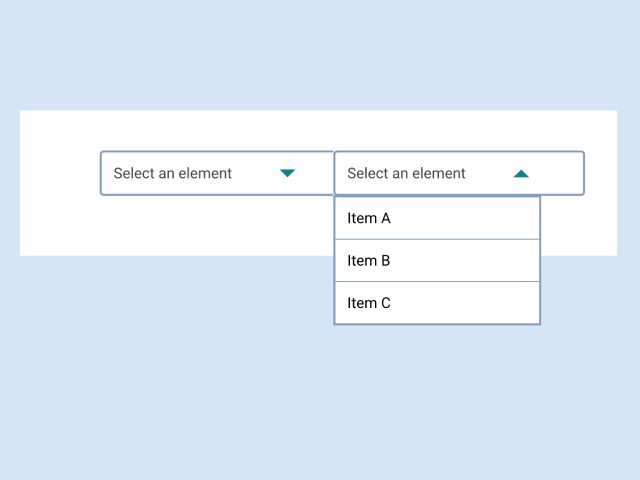Click placeholder text in the left dropdown
The image size is (640, 480).
tap(172, 173)
